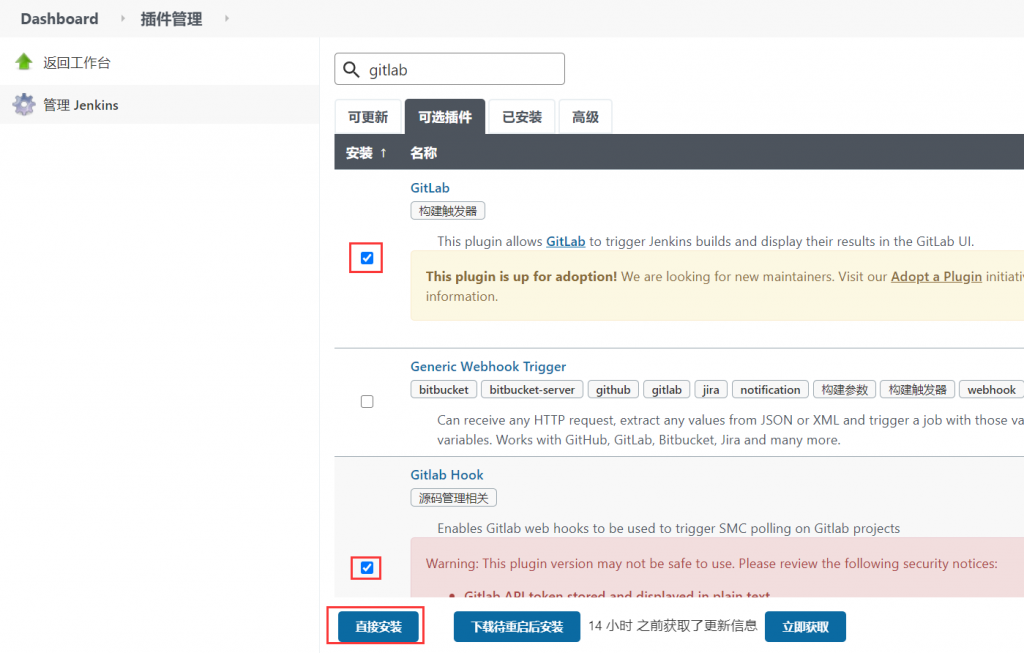Open 插件管理 breadcrumb link

(171, 19)
